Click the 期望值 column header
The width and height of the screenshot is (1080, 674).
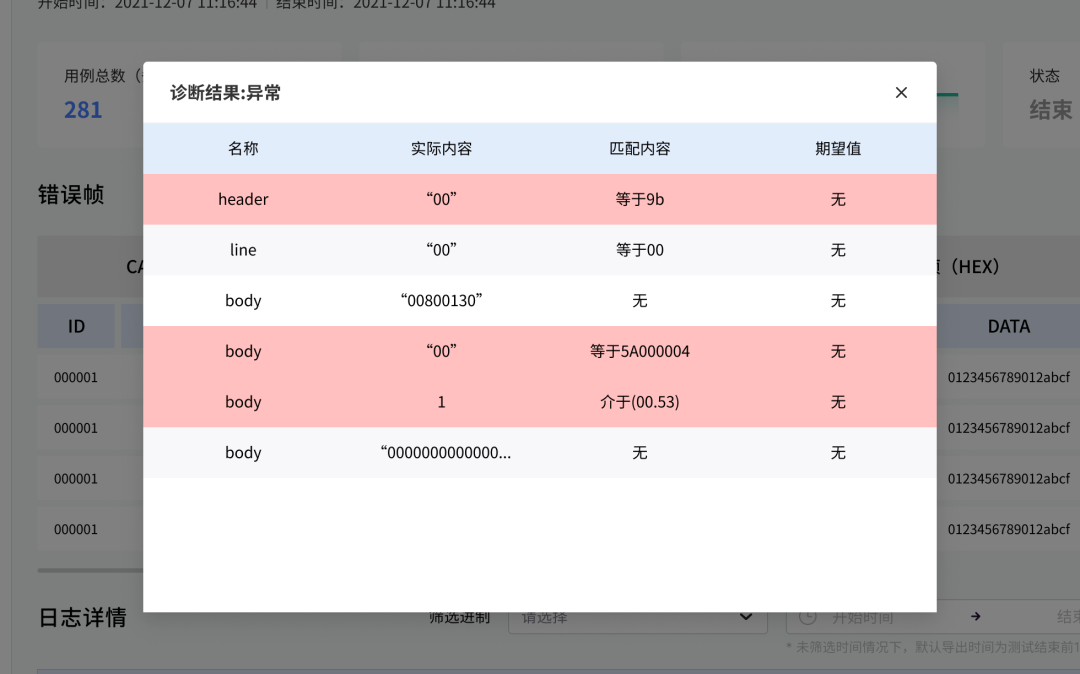pyautogui.click(x=838, y=149)
